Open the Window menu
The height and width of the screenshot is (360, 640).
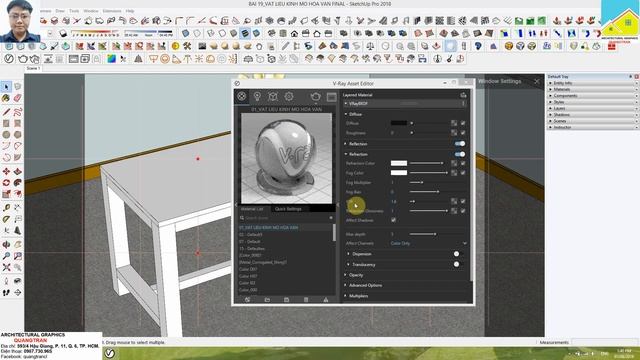pyautogui.click(x=91, y=11)
